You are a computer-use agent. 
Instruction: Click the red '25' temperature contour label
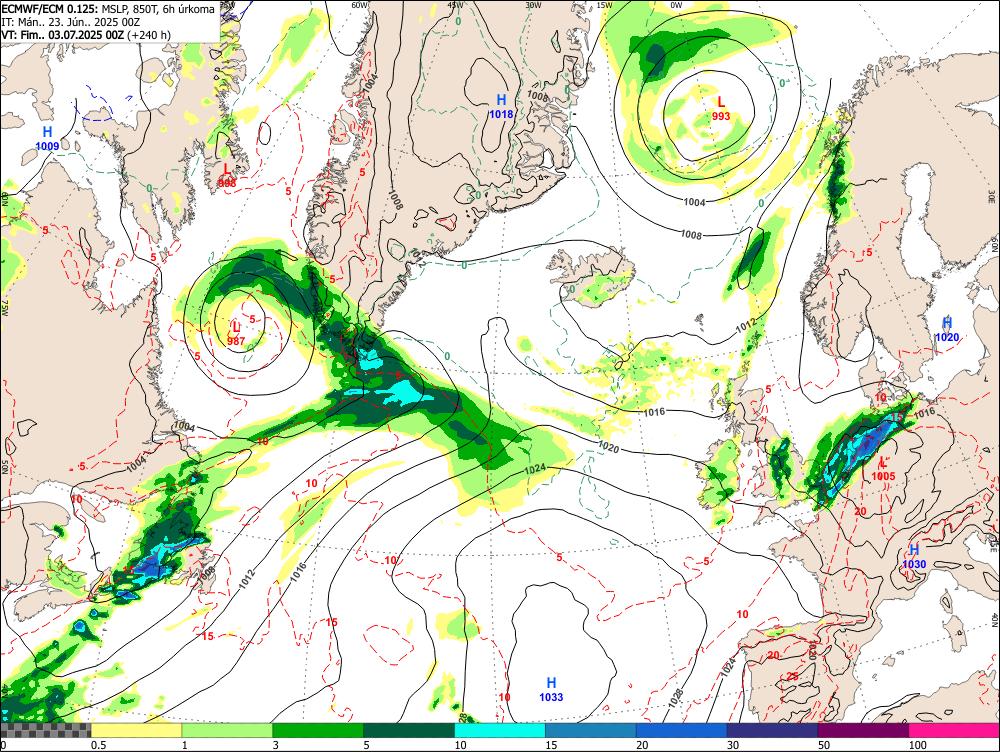point(793,676)
